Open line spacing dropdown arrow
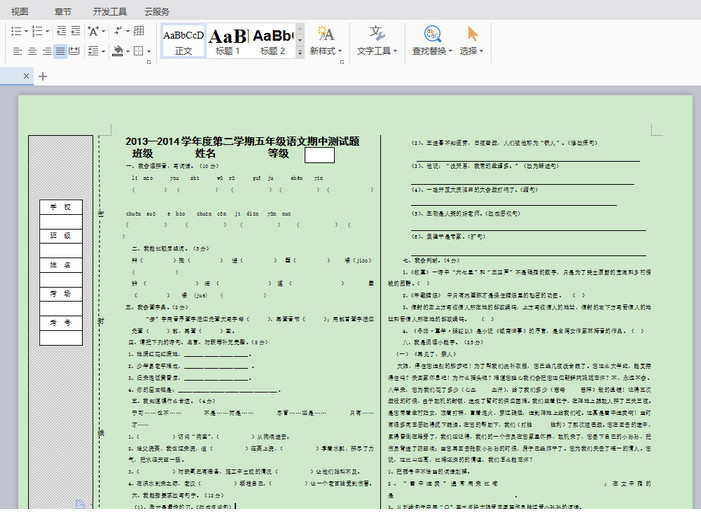This screenshot has height=529, width=701. (x=103, y=51)
